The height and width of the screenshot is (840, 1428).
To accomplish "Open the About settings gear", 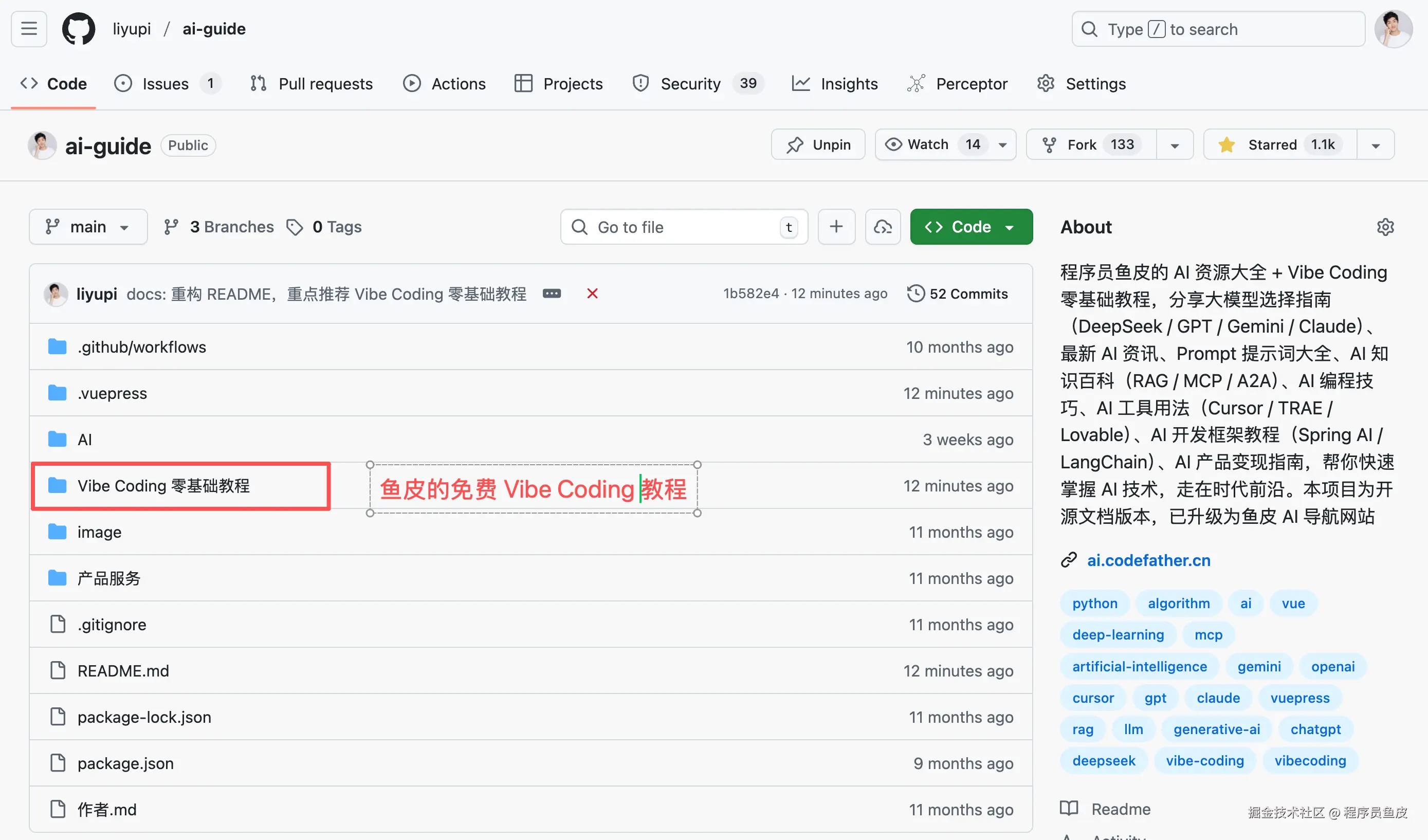I will pos(1386,227).
